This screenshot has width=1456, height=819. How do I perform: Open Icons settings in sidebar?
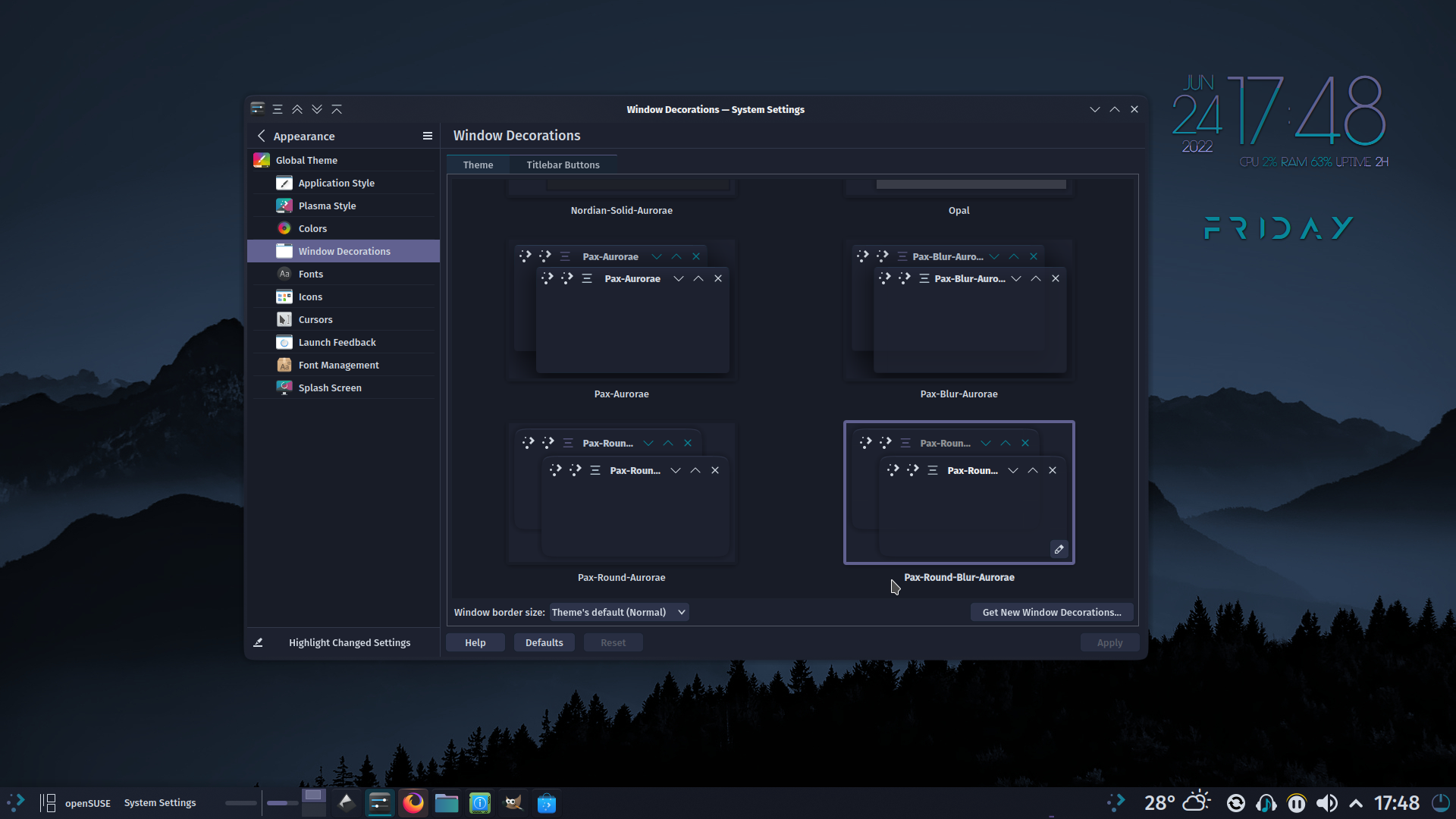point(344,297)
